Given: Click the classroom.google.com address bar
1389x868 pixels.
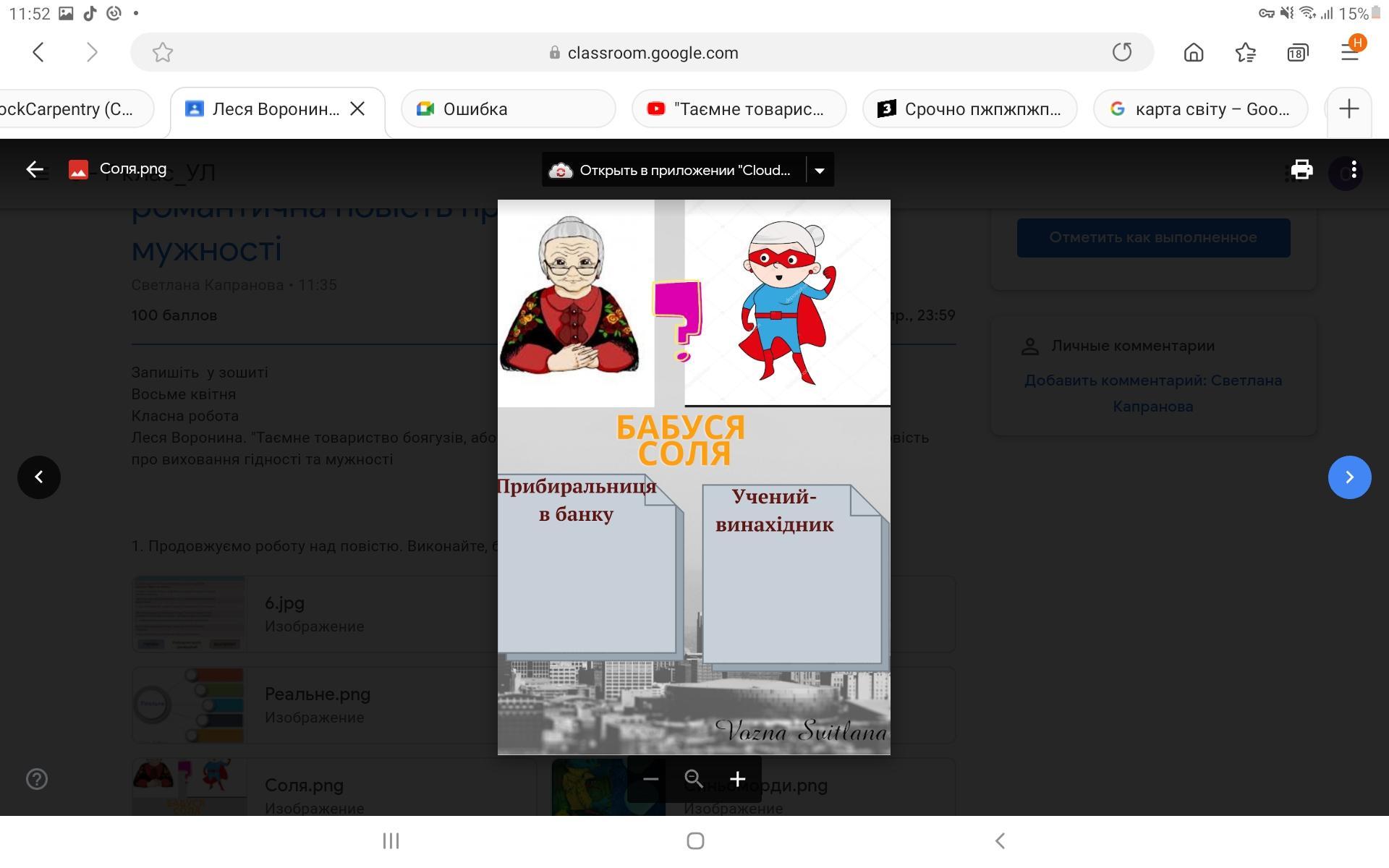Looking at the screenshot, I should click(651, 53).
